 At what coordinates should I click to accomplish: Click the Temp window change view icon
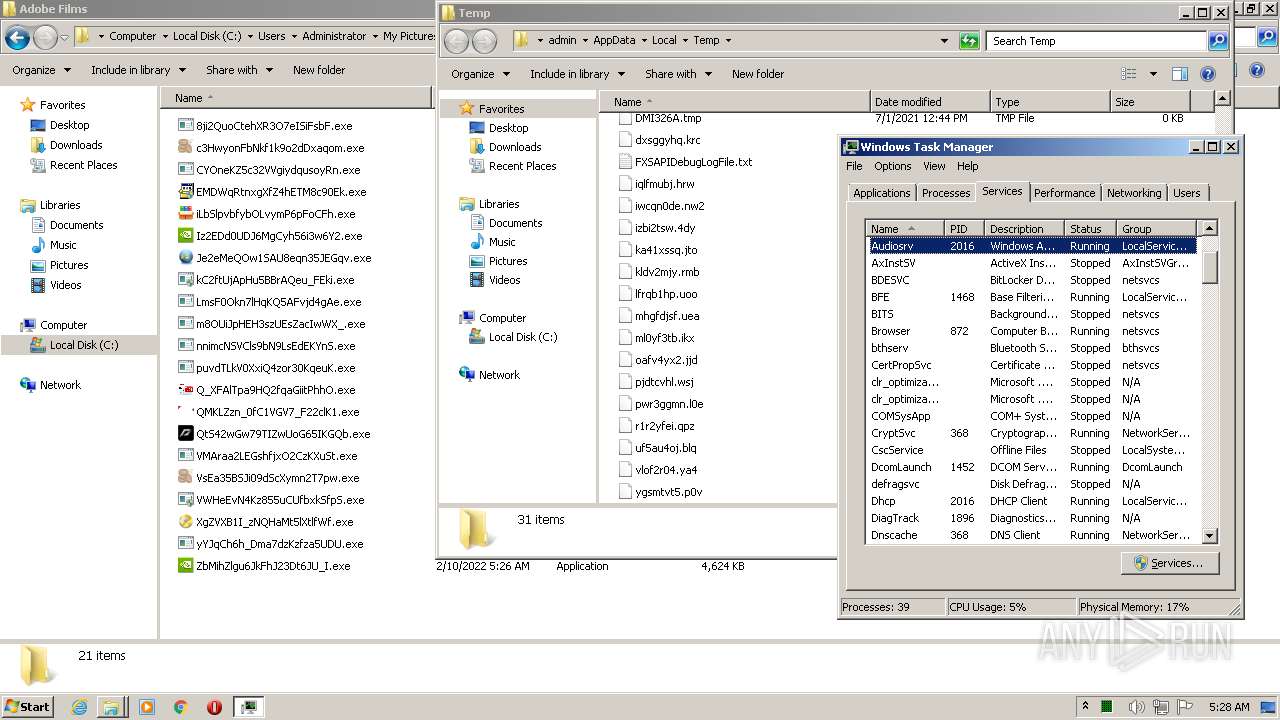(x=1129, y=74)
